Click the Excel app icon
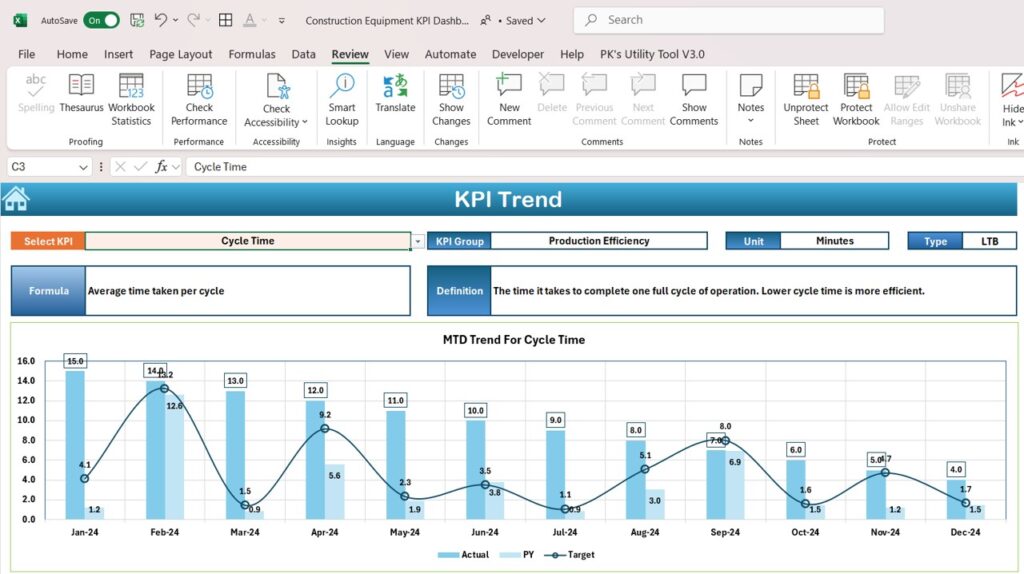 click(20, 20)
